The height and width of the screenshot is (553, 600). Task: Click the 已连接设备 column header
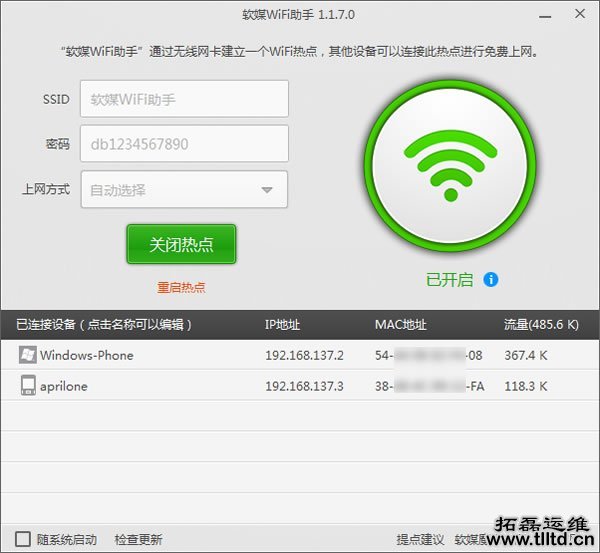tap(104, 325)
